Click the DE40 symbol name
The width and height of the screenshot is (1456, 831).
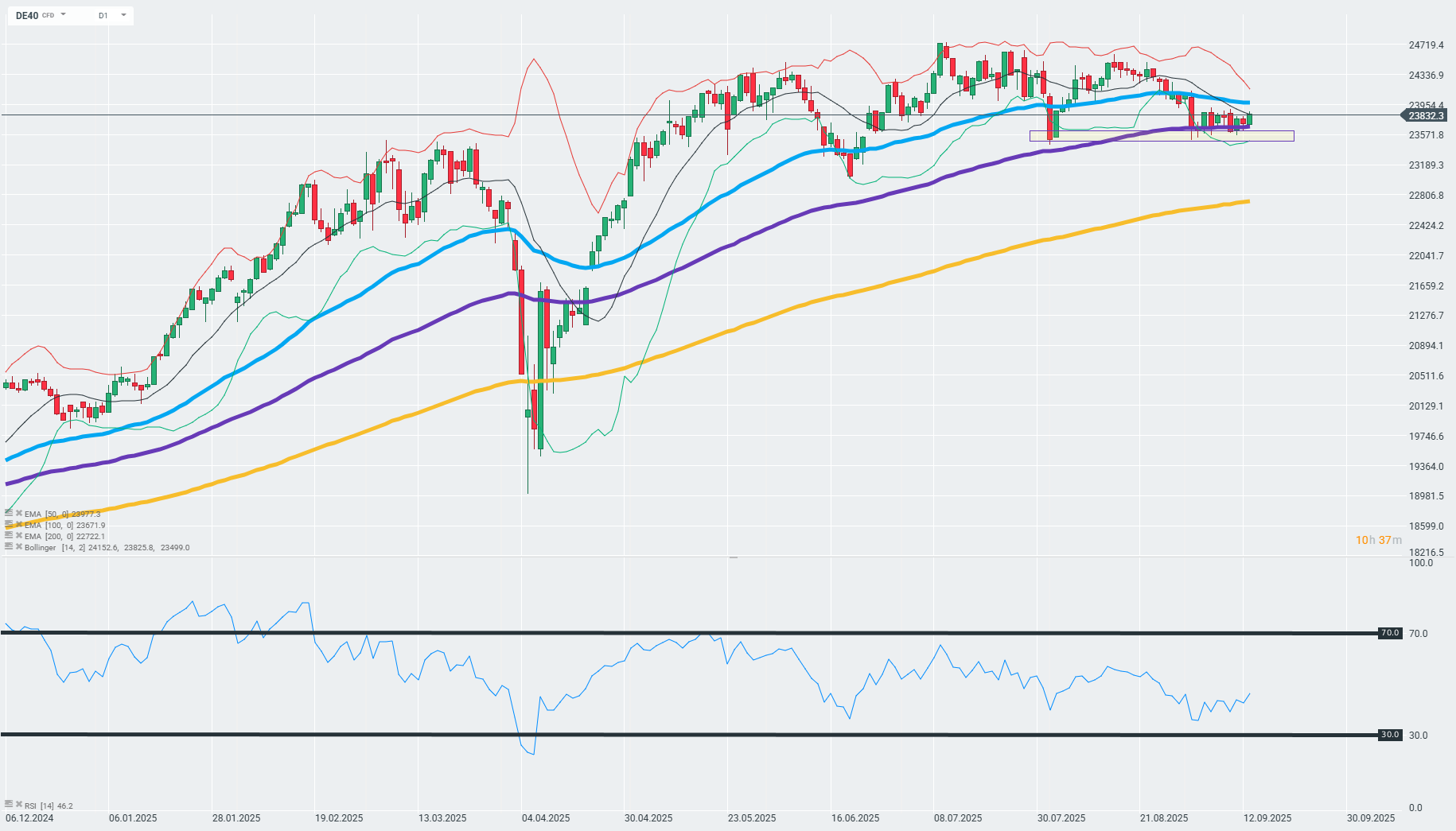click(27, 15)
